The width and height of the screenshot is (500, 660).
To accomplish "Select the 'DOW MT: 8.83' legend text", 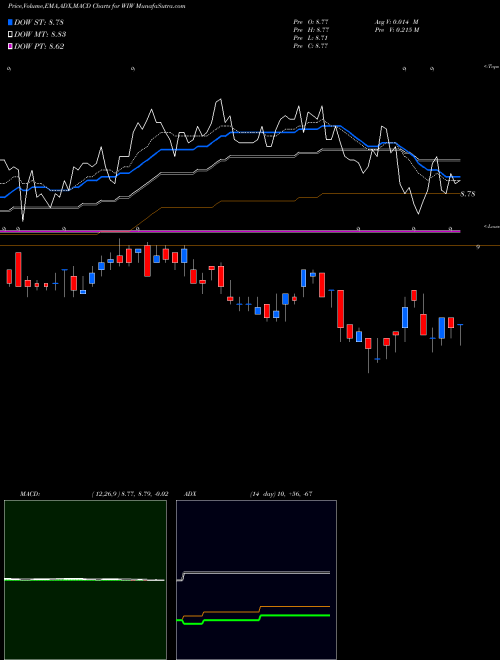I will click(x=40, y=35).
